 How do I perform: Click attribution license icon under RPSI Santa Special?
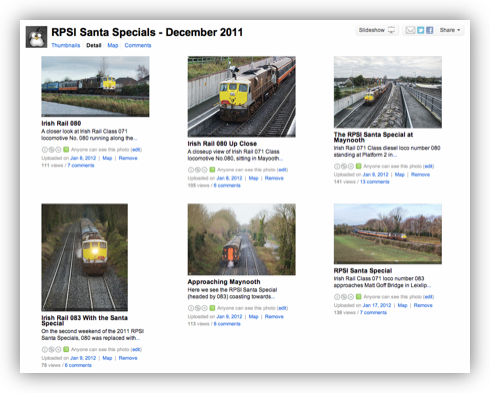(x=337, y=297)
